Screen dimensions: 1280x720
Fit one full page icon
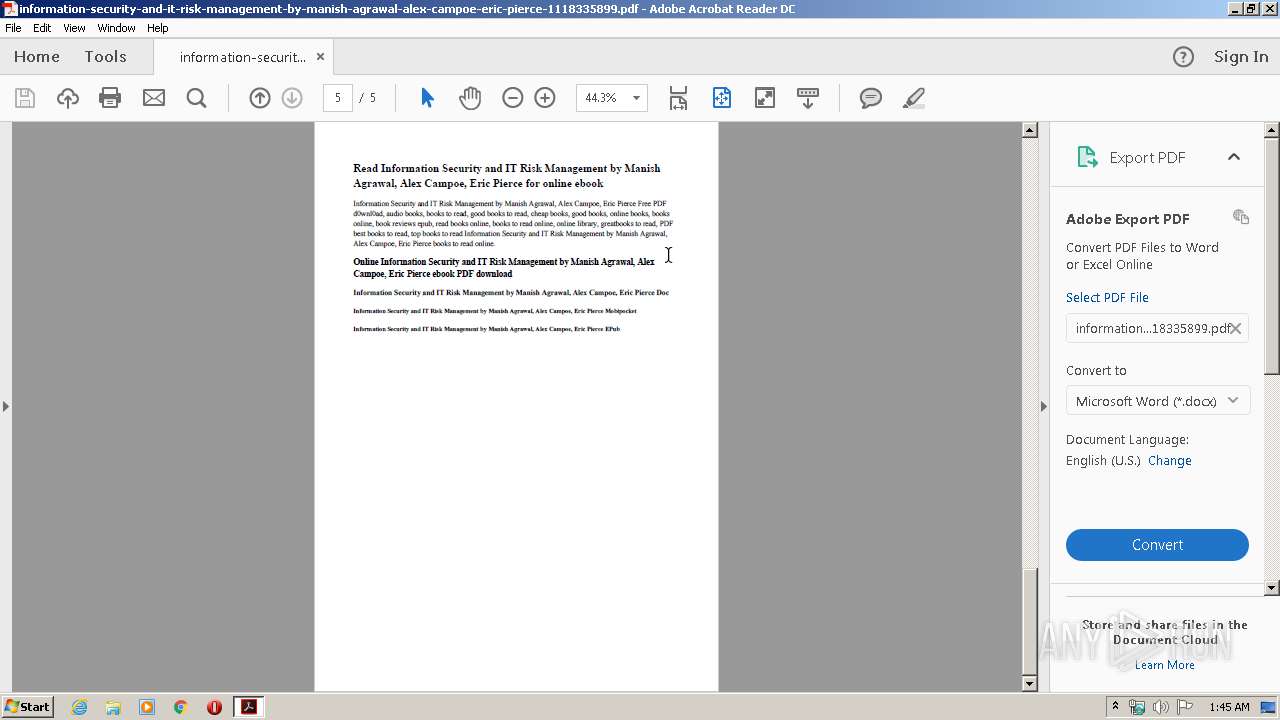point(722,98)
